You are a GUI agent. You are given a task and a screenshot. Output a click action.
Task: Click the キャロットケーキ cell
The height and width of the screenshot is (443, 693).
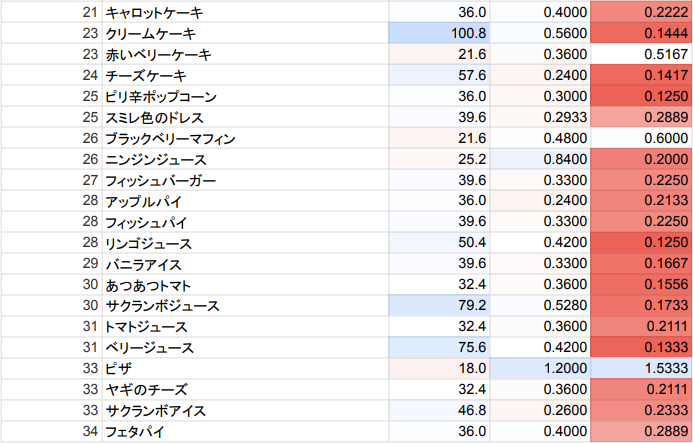pyautogui.click(x=159, y=12)
